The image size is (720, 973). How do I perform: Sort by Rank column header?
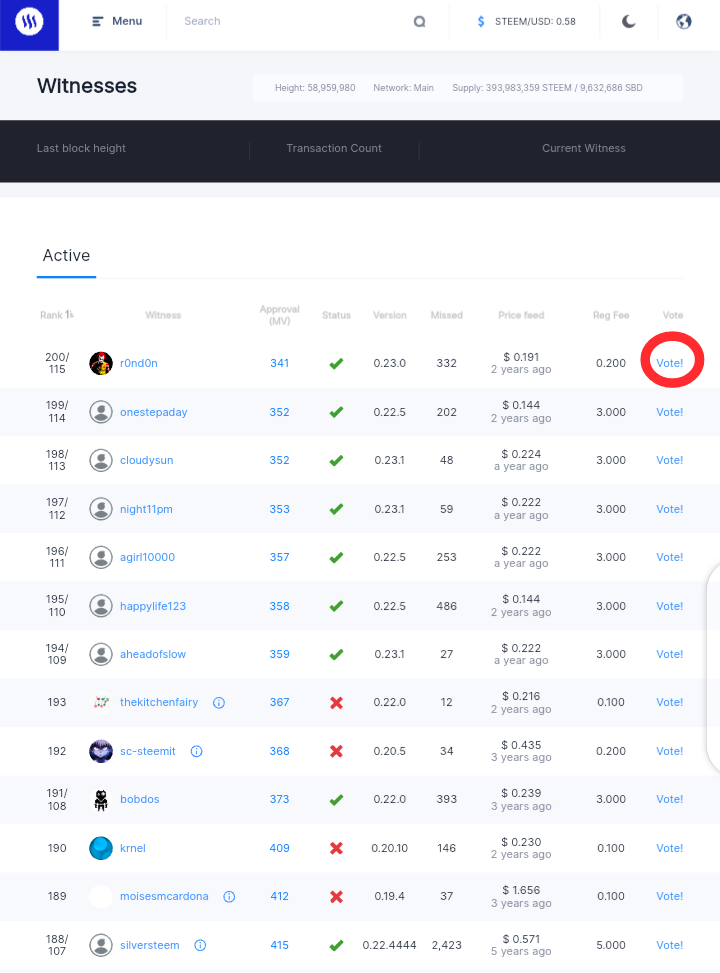(56, 315)
